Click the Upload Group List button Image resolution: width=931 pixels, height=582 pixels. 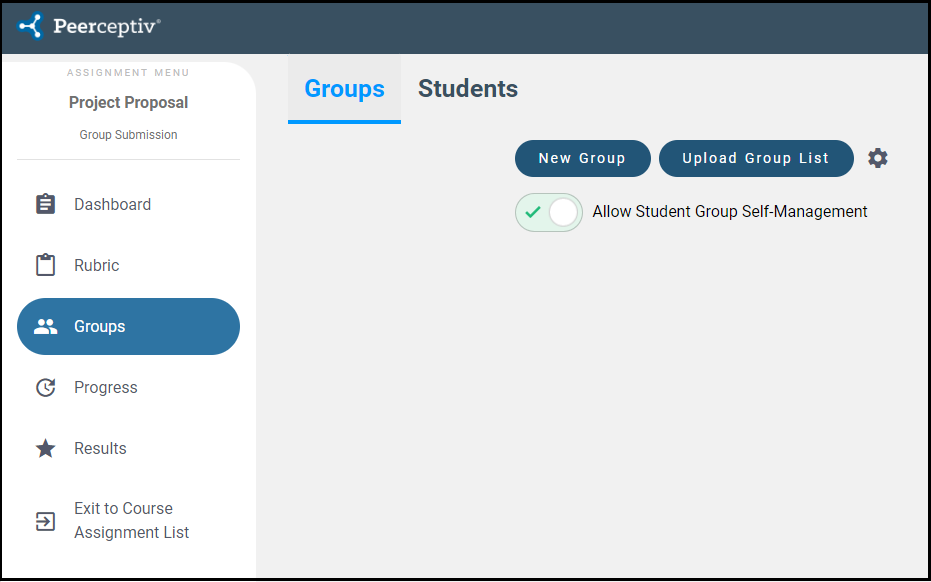(x=756, y=158)
